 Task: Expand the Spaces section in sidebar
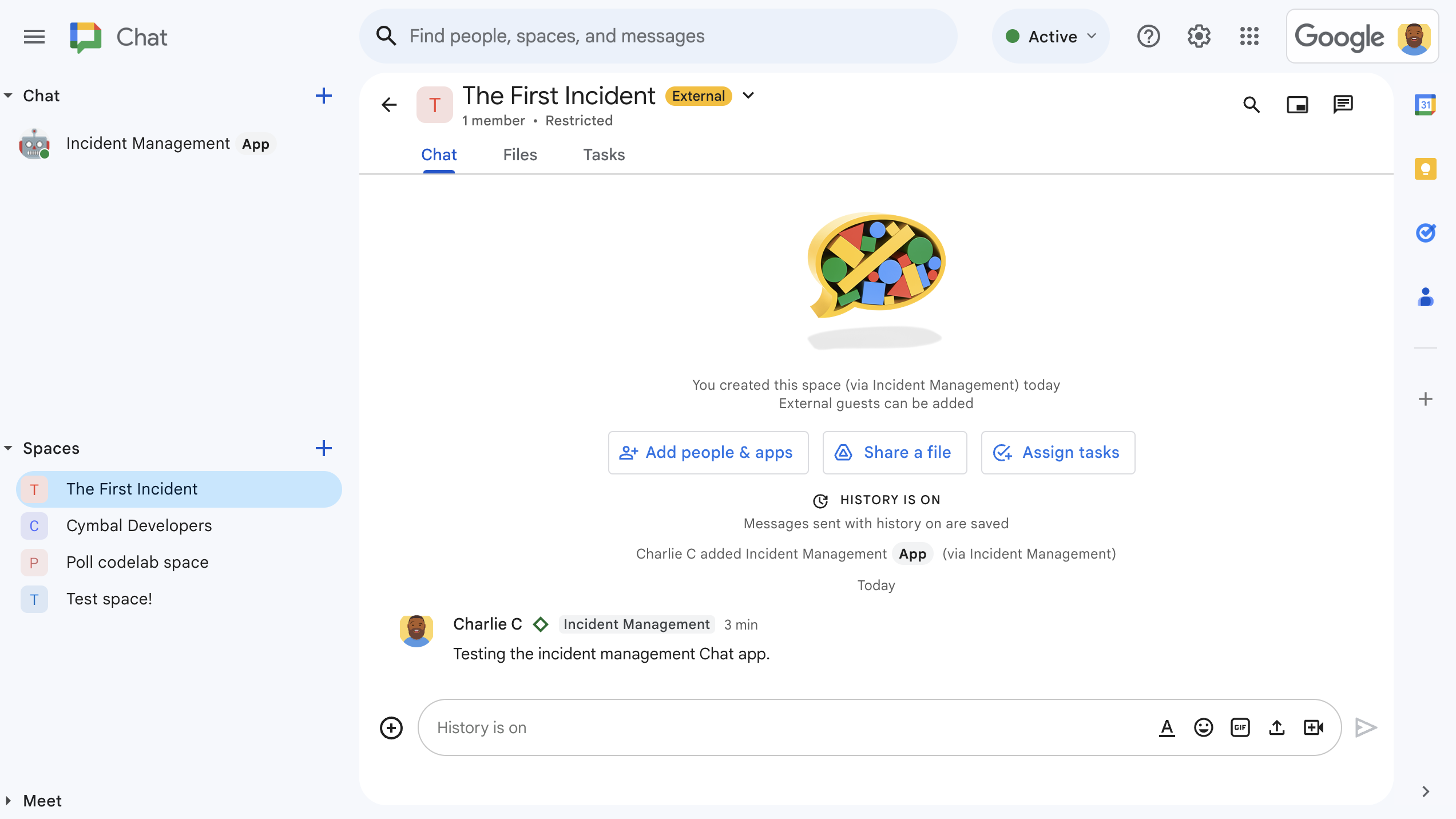tap(9, 448)
